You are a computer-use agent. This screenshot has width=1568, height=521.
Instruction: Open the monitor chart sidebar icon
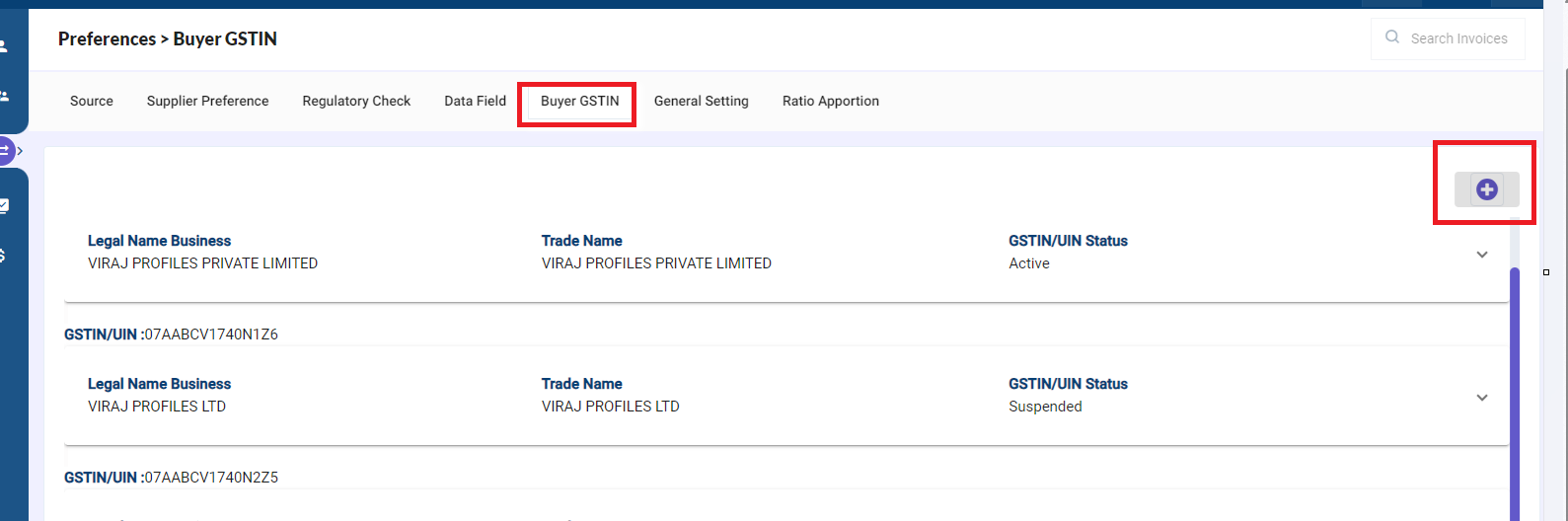tap(4, 205)
